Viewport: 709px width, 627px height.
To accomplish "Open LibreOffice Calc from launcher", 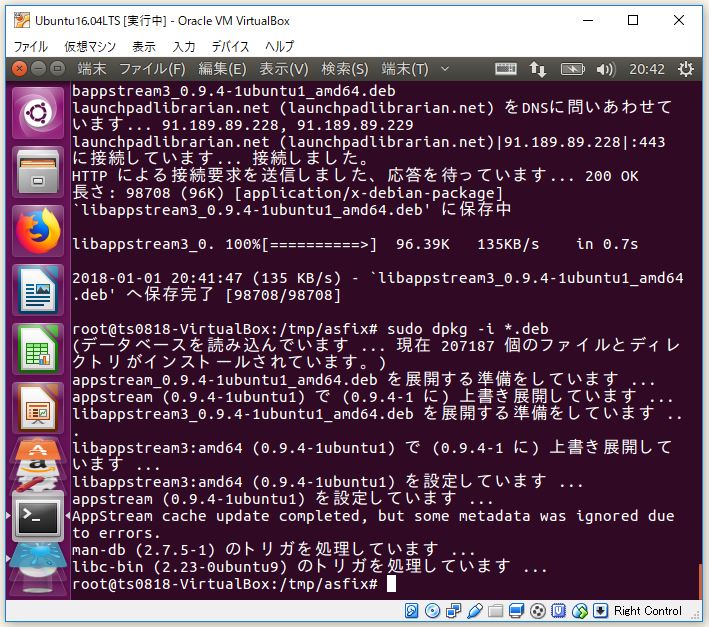I will click(x=38, y=349).
